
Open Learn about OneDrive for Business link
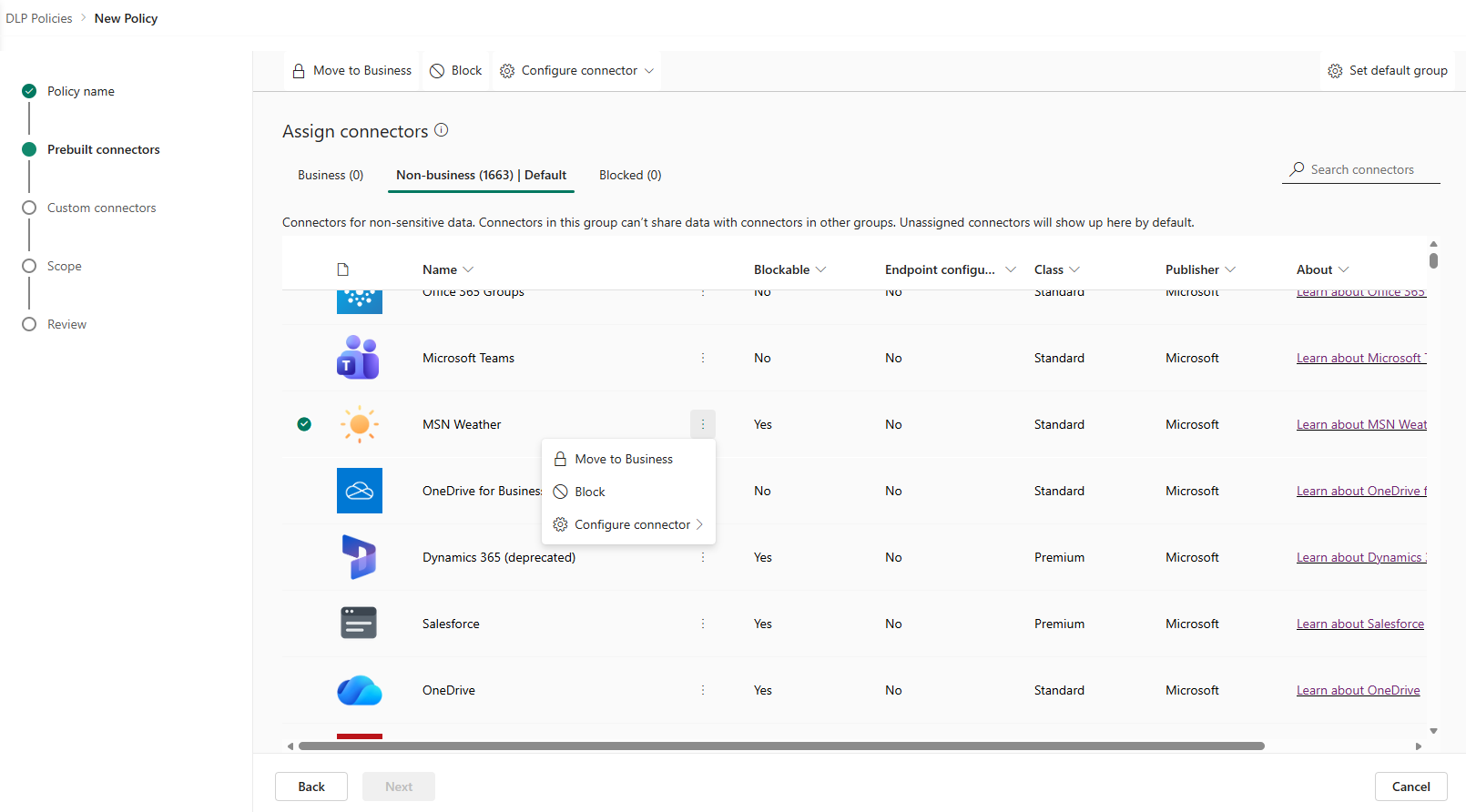tap(1361, 491)
